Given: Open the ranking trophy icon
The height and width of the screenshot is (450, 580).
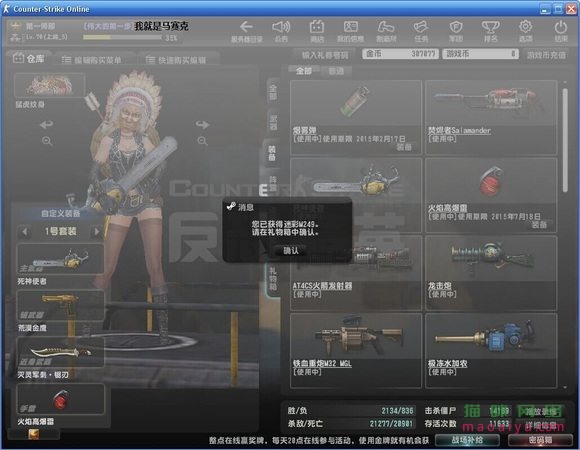Looking at the screenshot, I should (x=490, y=31).
